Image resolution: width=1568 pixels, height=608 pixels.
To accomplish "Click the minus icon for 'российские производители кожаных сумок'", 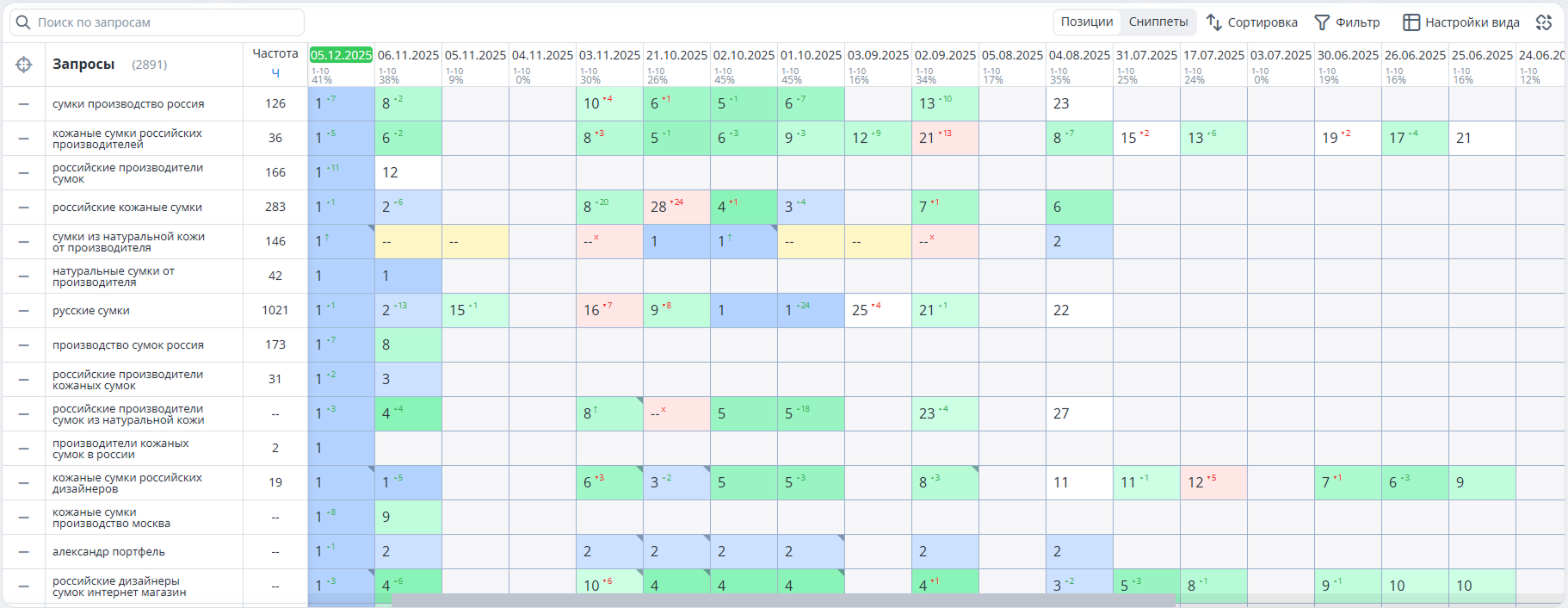I will click(x=24, y=380).
